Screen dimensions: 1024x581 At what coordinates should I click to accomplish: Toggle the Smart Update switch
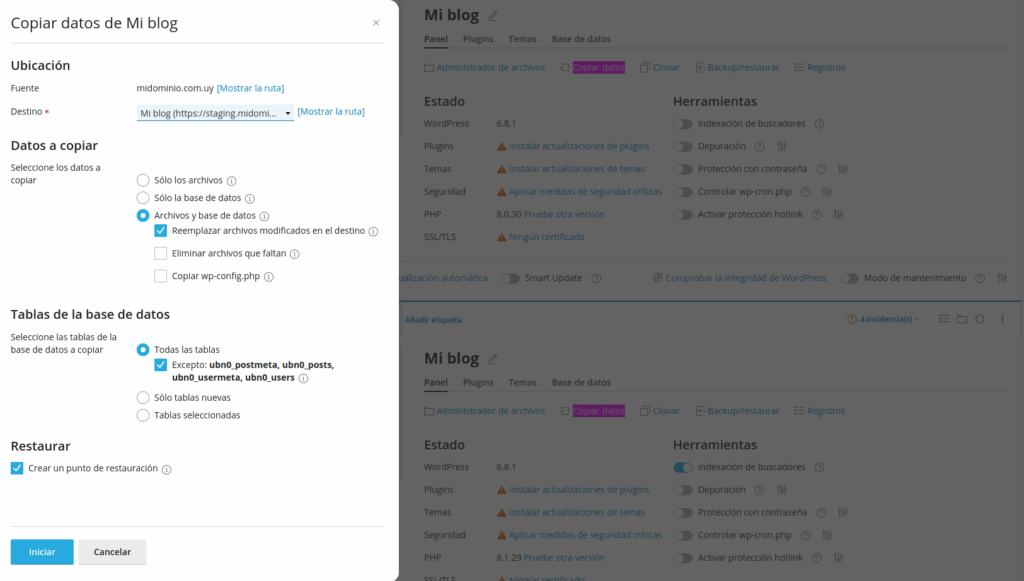coord(510,278)
